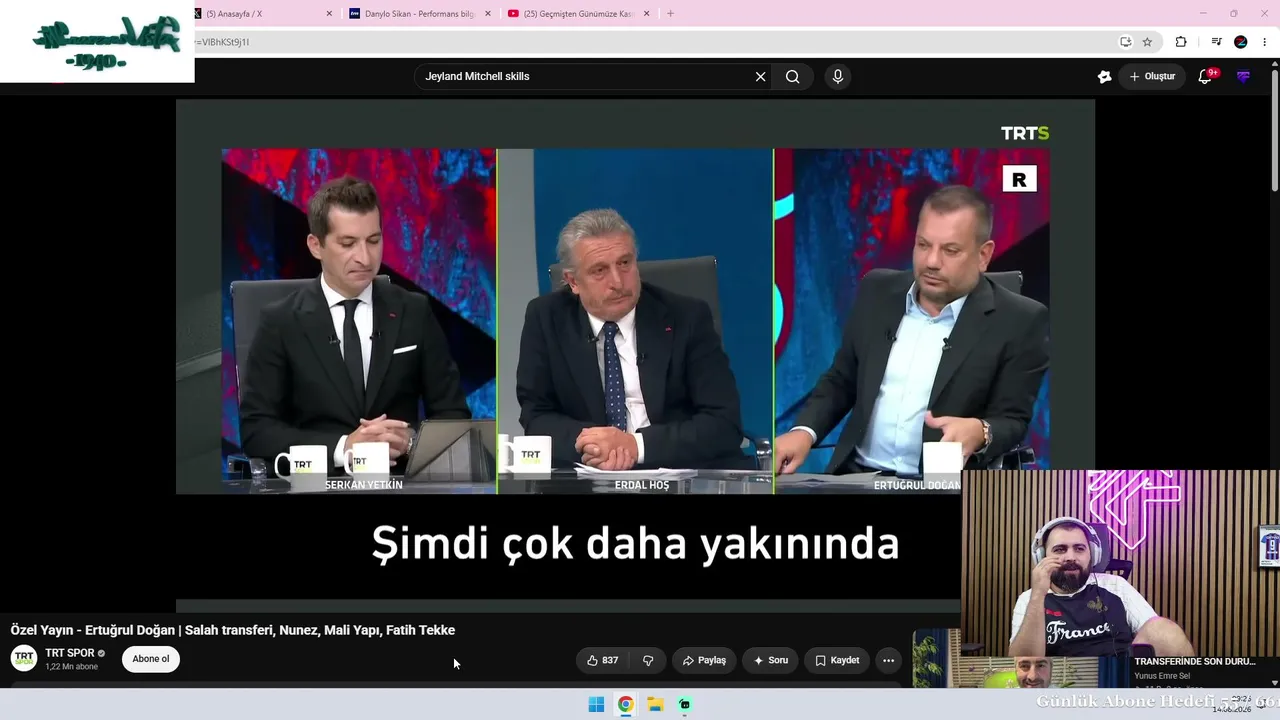Click the video title 'Özel Yayın - Ertuğrul Doğan'
The width and height of the screenshot is (1280, 720).
(x=233, y=630)
